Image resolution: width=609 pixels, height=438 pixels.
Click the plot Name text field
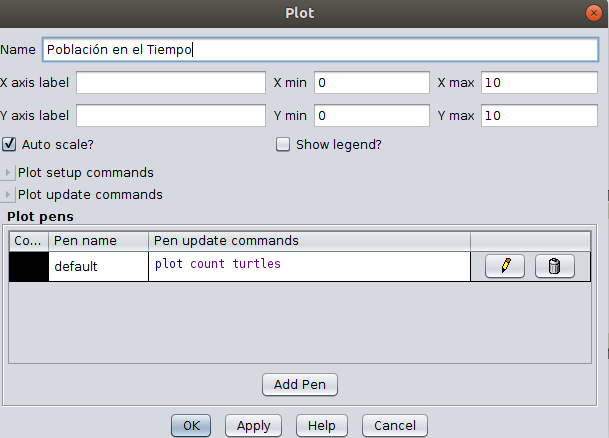319,49
